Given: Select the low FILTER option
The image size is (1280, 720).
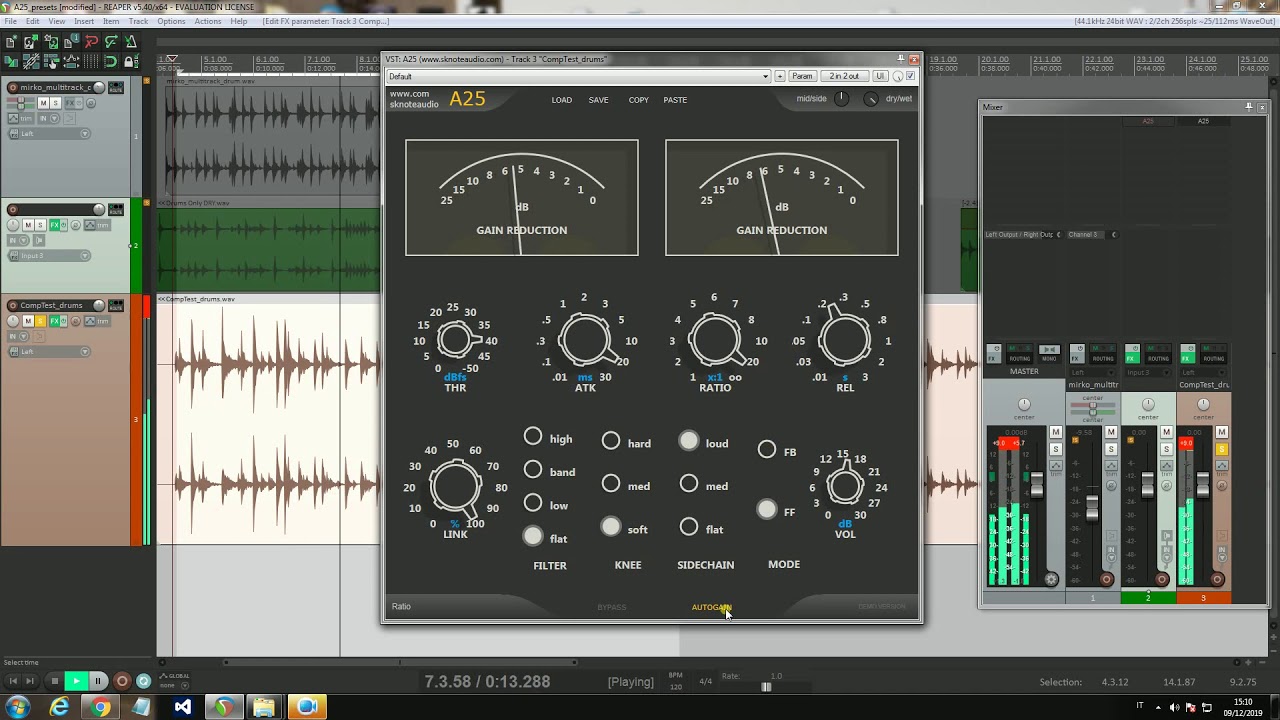Looking at the screenshot, I should coord(533,504).
